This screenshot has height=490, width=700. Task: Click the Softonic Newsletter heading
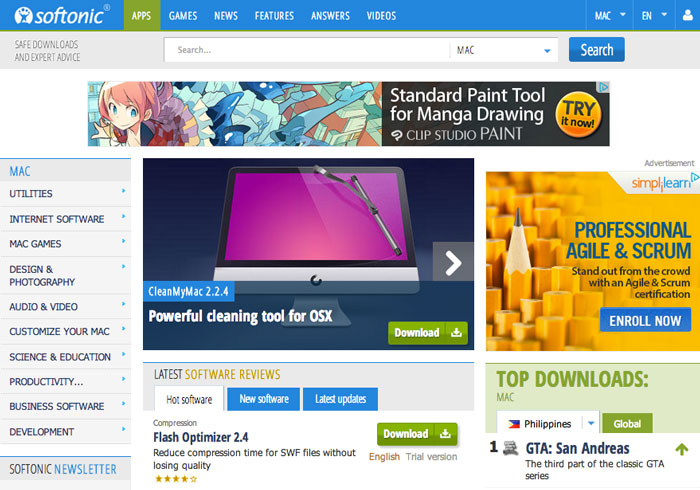click(x=63, y=469)
